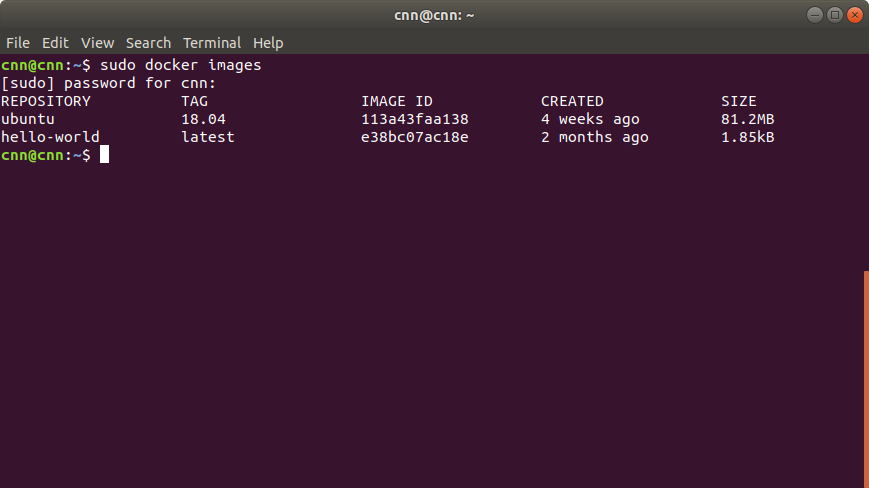869x488 pixels.
Task: Minimize the terminal window
Action: pos(815,15)
